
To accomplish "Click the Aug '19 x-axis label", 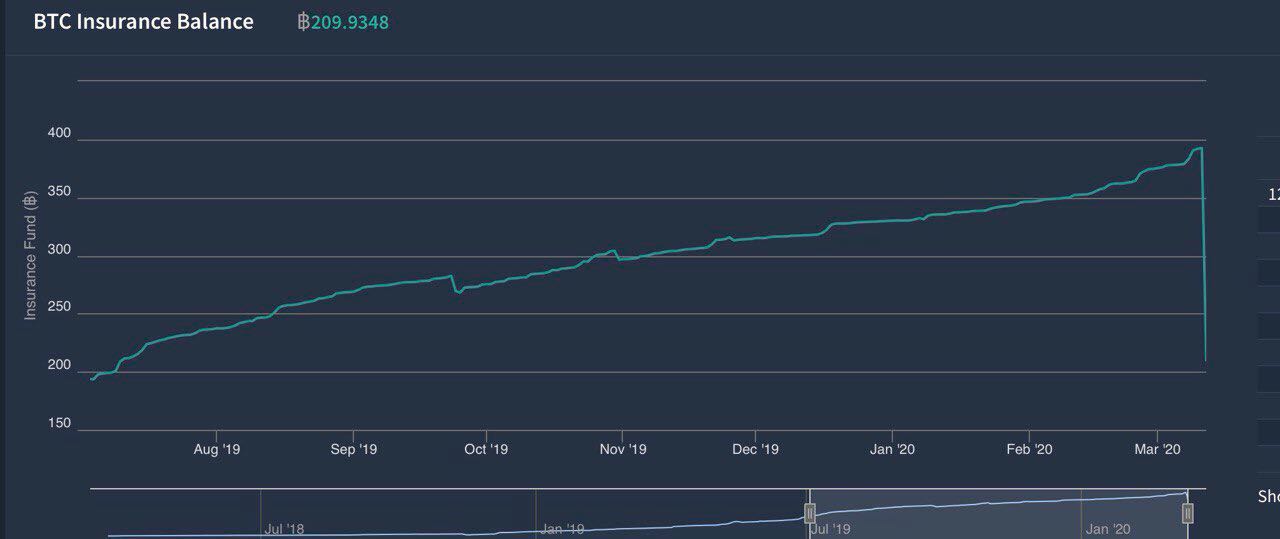I will (x=217, y=450).
